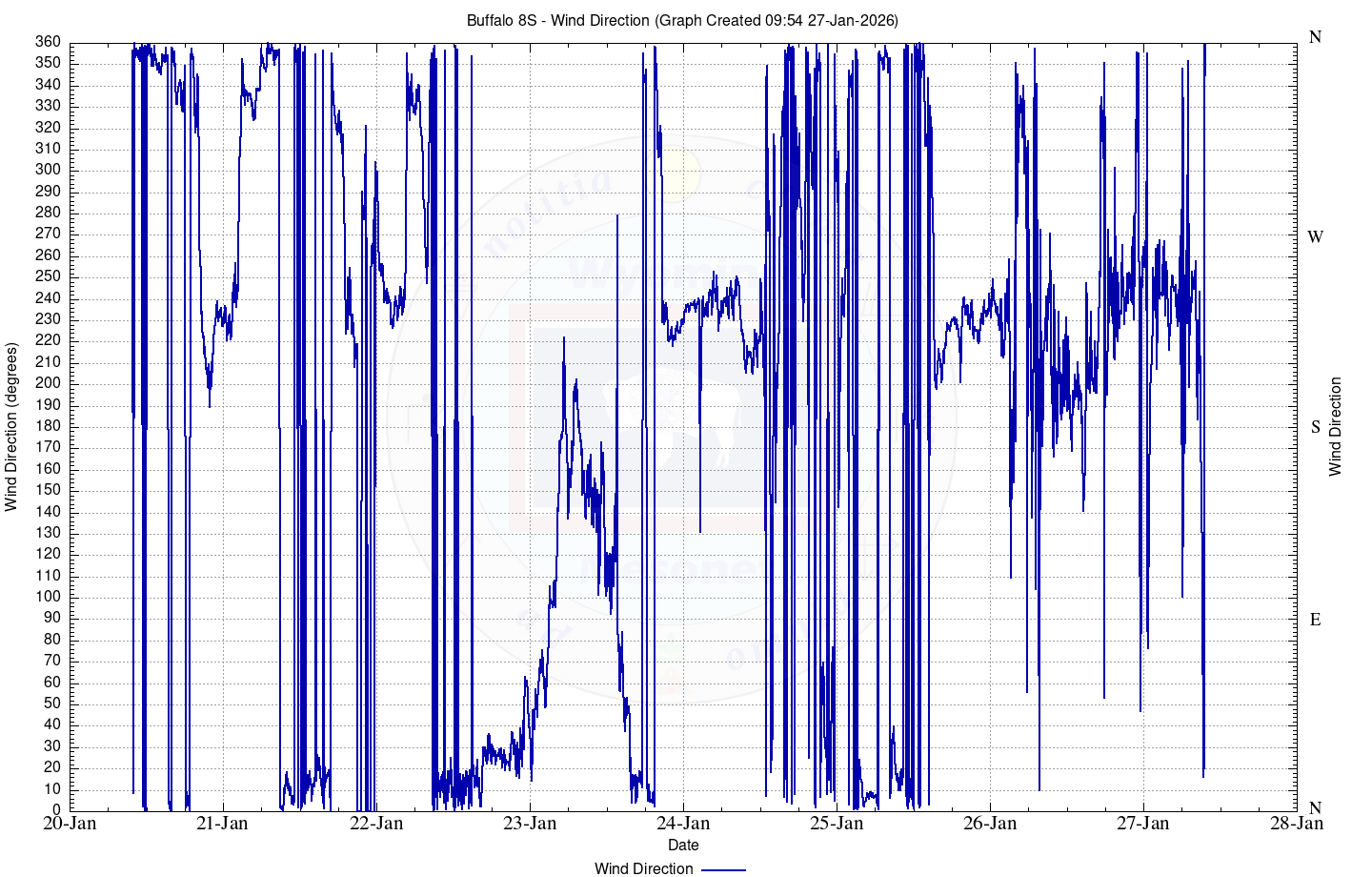Select the 24-Jan date label
The image size is (1372, 877).
coord(683,824)
